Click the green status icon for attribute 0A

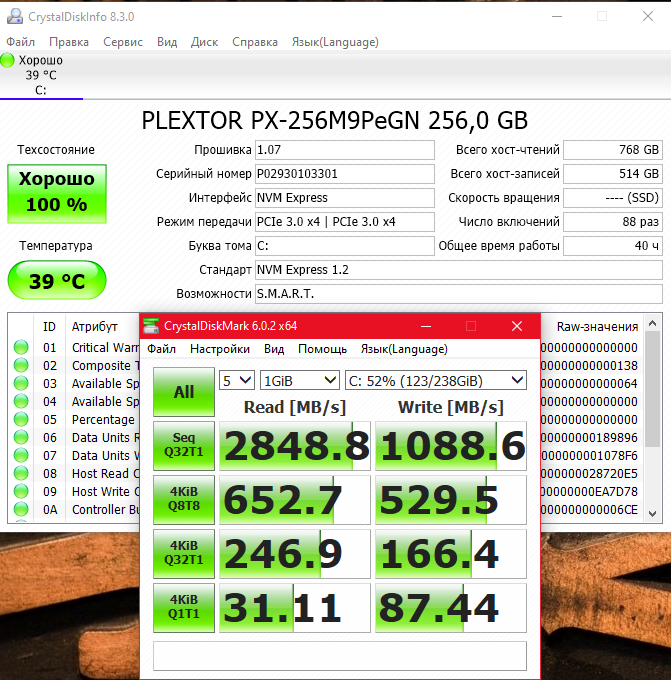(x=21, y=509)
